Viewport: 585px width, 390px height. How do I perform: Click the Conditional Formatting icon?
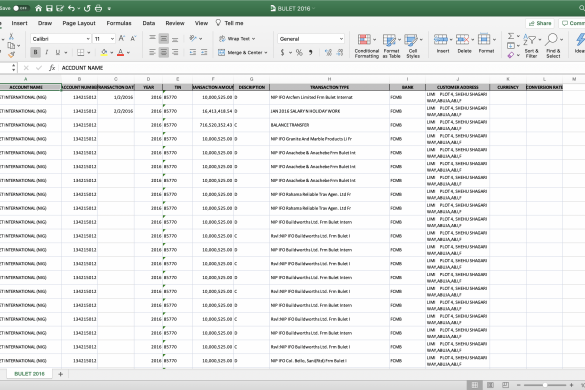point(364,40)
